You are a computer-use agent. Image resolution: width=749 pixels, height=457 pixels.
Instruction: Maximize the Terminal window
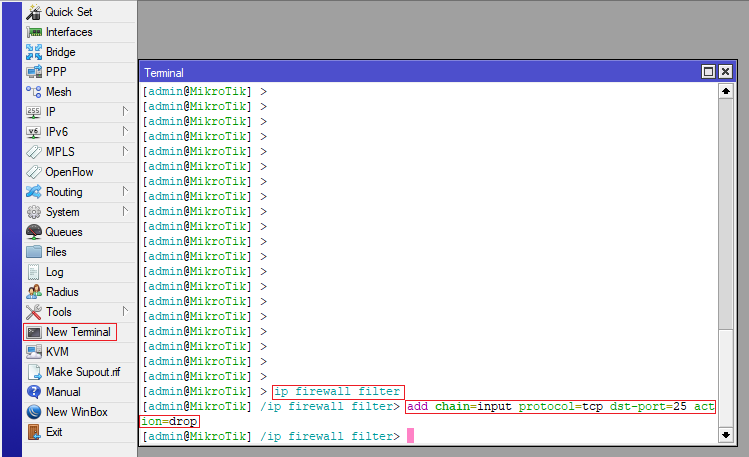pyautogui.click(x=708, y=72)
